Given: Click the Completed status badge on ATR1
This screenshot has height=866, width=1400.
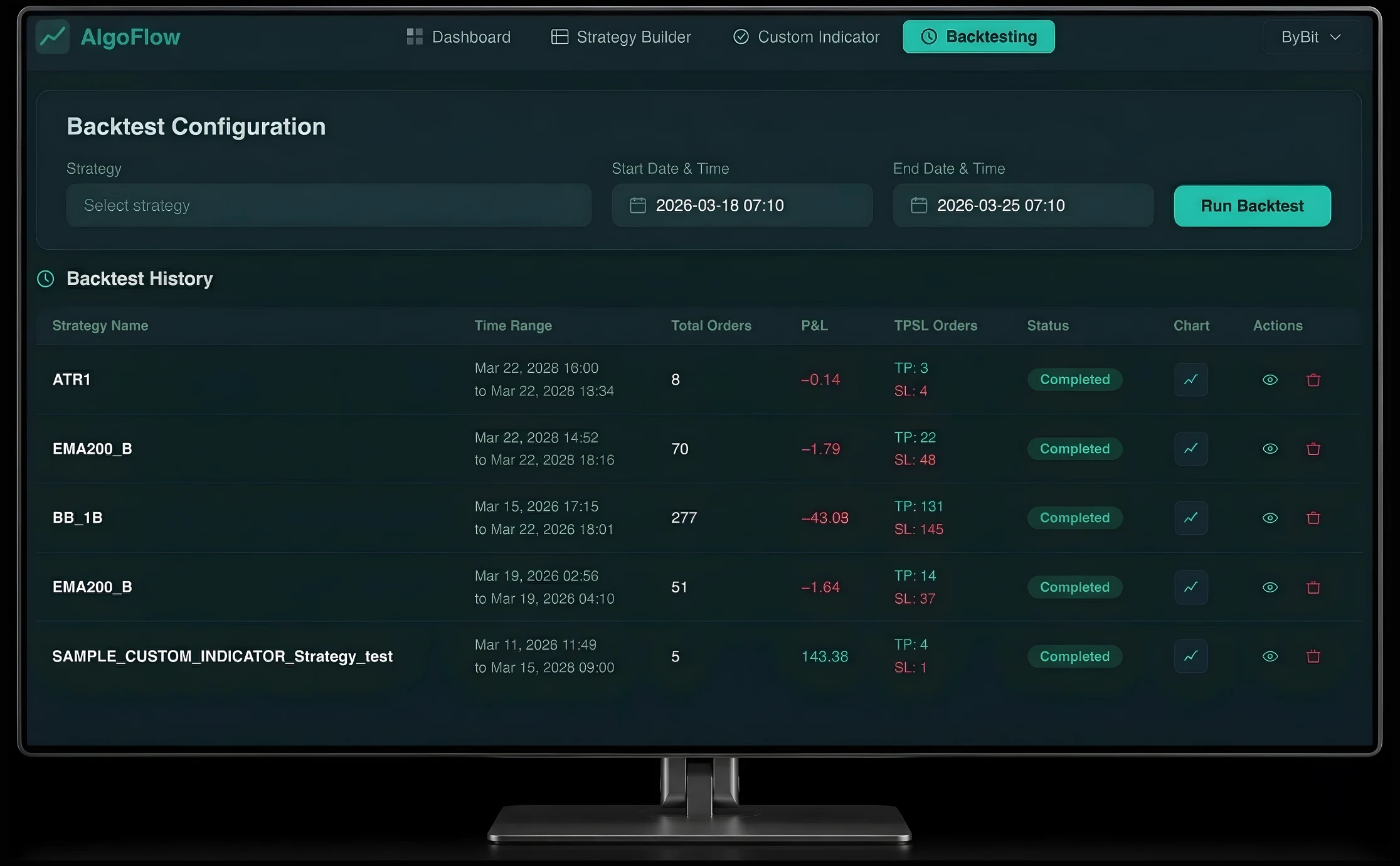Looking at the screenshot, I should (1074, 380).
